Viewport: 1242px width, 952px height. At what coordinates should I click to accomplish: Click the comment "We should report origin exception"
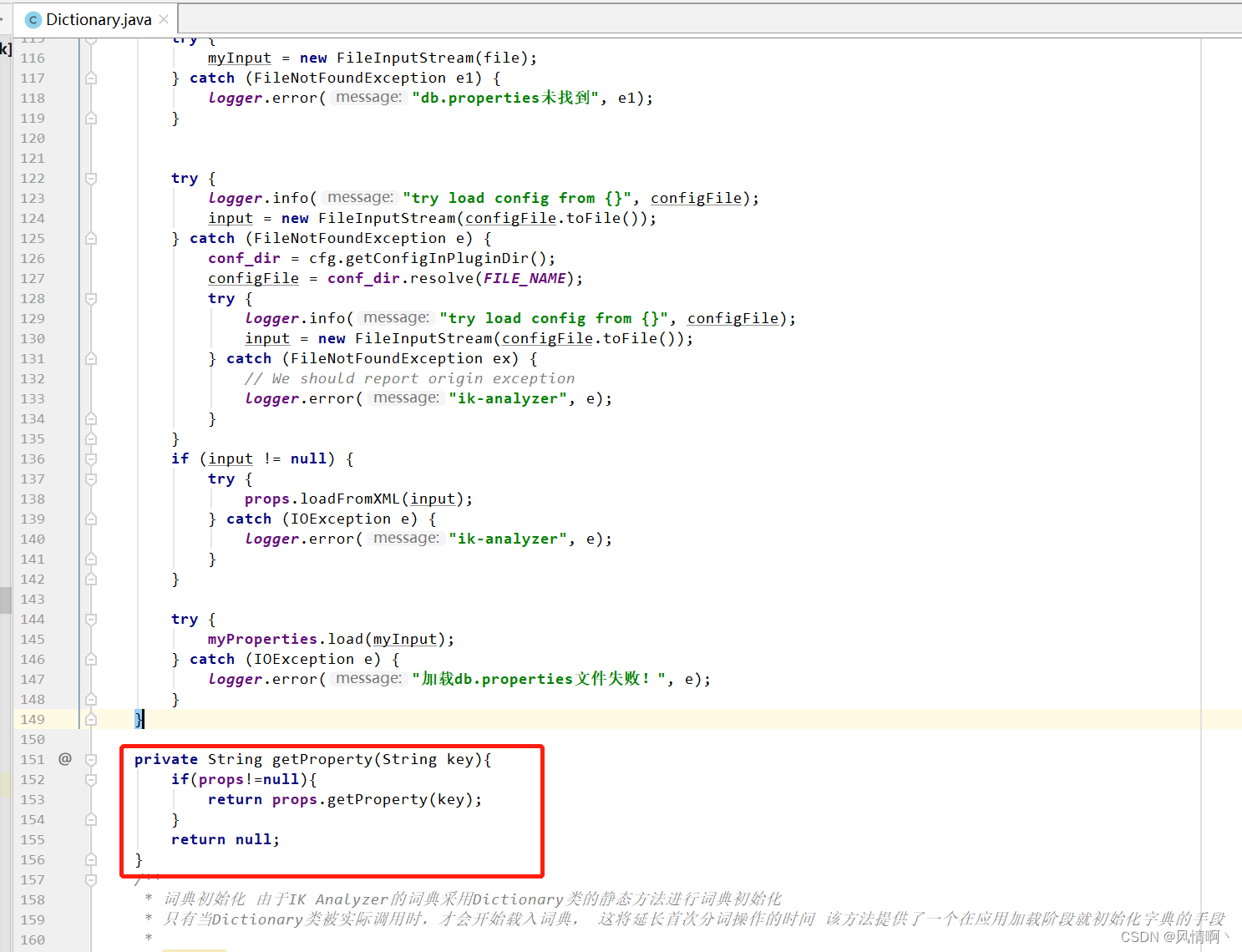(423, 378)
